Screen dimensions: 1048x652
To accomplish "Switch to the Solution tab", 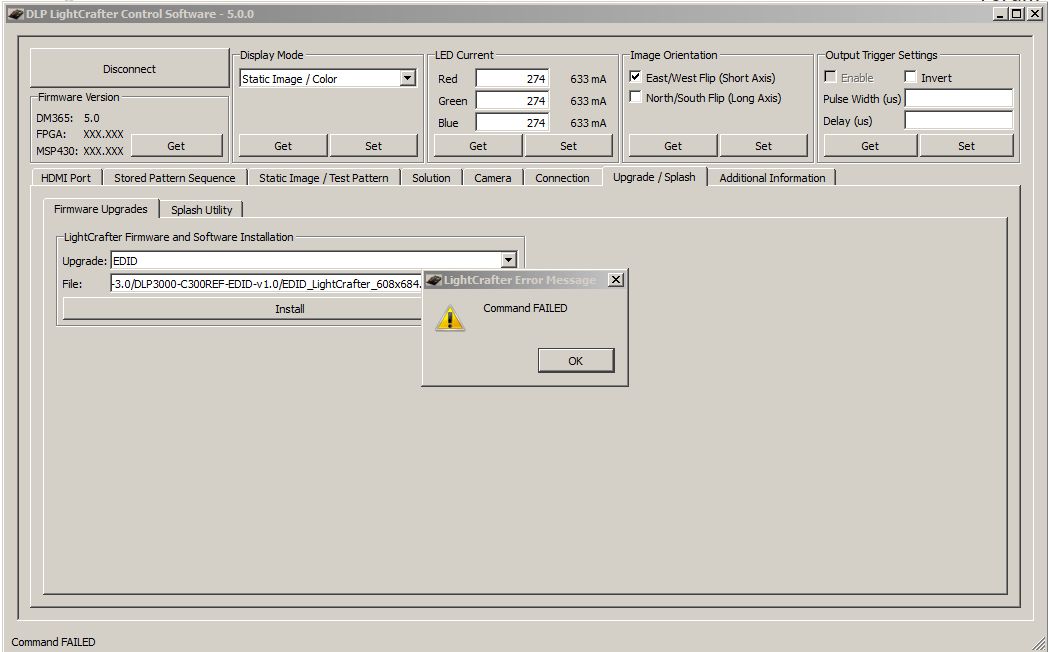I will click(431, 178).
